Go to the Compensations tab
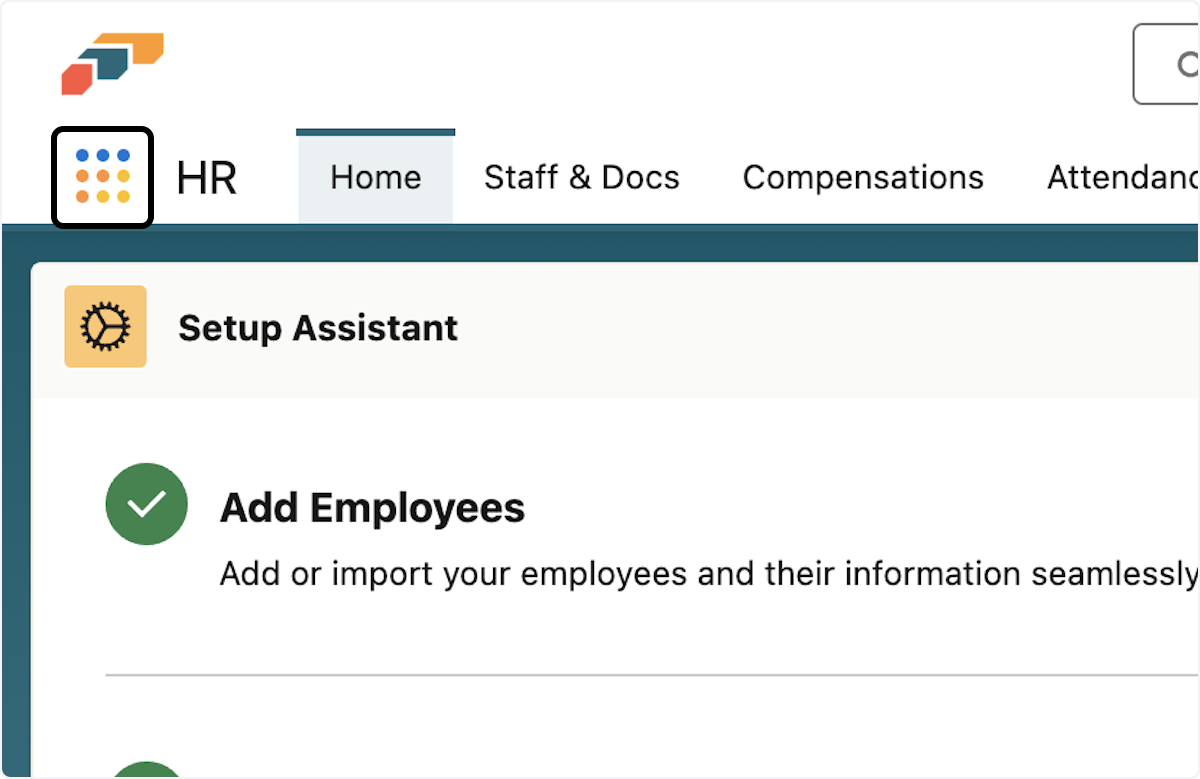Image resolution: width=1200 pixels, height=779 pixels. (863, 178)
